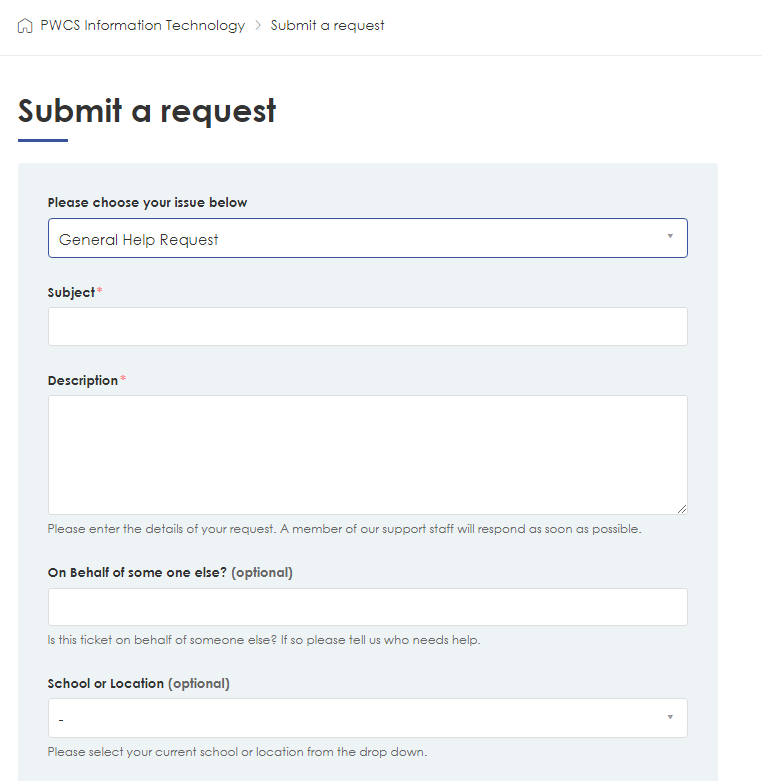Click the home icon in the breadcrumb
The width and height of the screenshot is (762, 781).
25,25
